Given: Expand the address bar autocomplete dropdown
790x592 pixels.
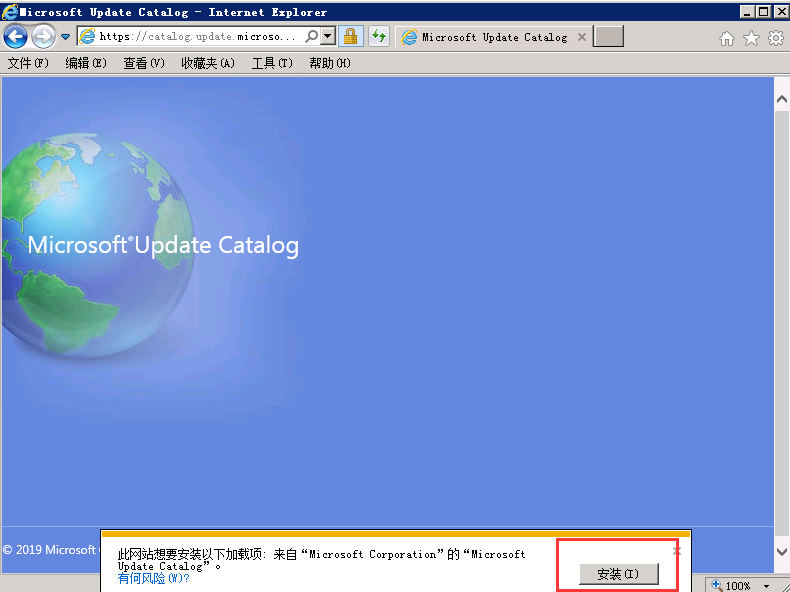Looking at the screenshot, I should point(327,36).
